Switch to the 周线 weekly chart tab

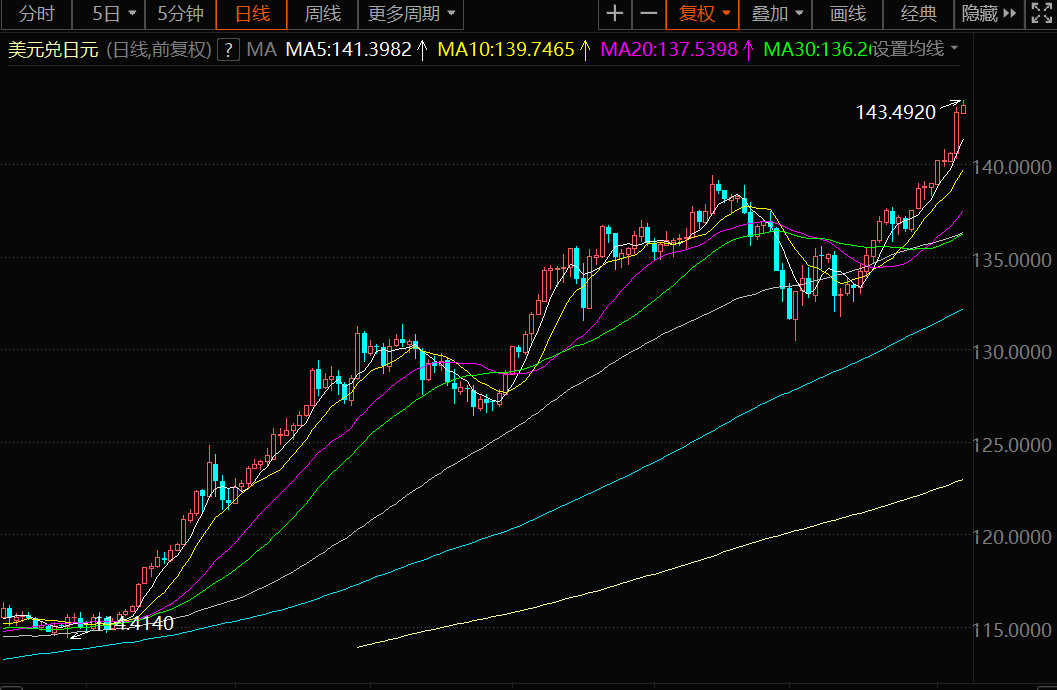click(x=322, y=13)
